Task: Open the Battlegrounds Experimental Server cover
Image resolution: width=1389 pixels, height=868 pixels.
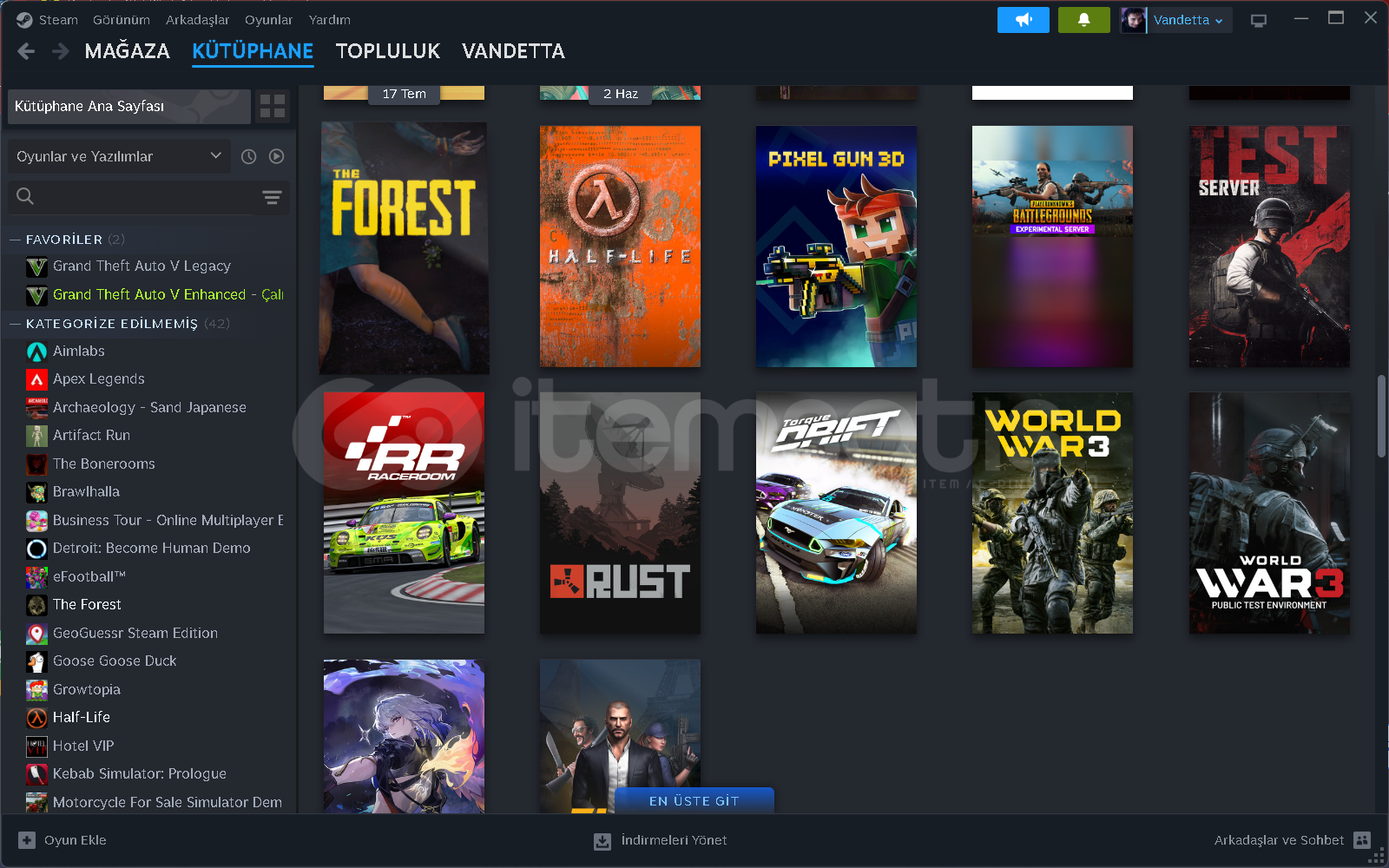Action: point(1052,247)
